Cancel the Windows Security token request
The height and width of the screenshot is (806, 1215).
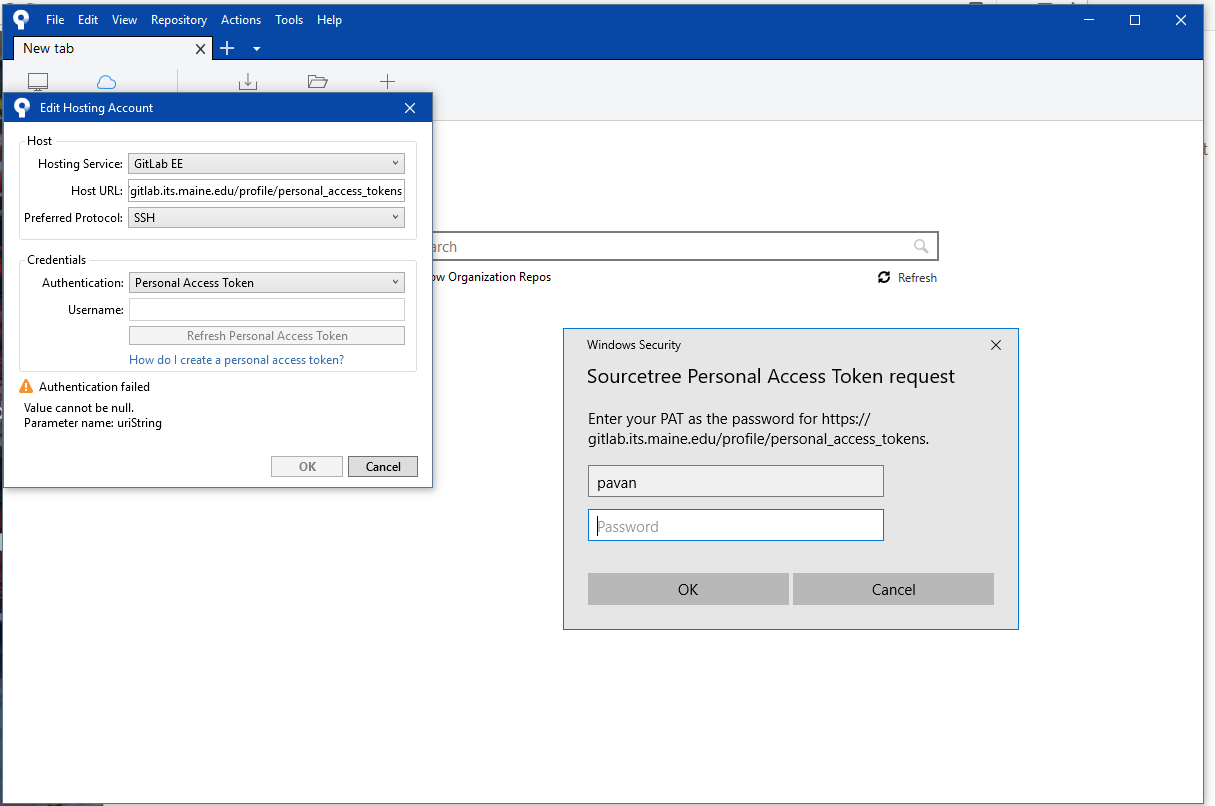(894, 589)
